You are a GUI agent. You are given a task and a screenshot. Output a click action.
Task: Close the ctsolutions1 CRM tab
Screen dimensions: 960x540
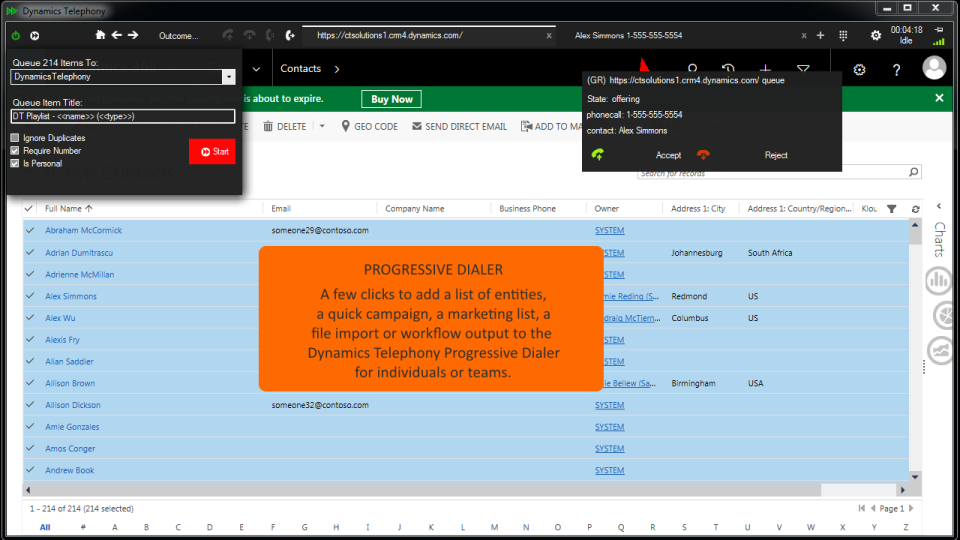click(x=549, y=36)
